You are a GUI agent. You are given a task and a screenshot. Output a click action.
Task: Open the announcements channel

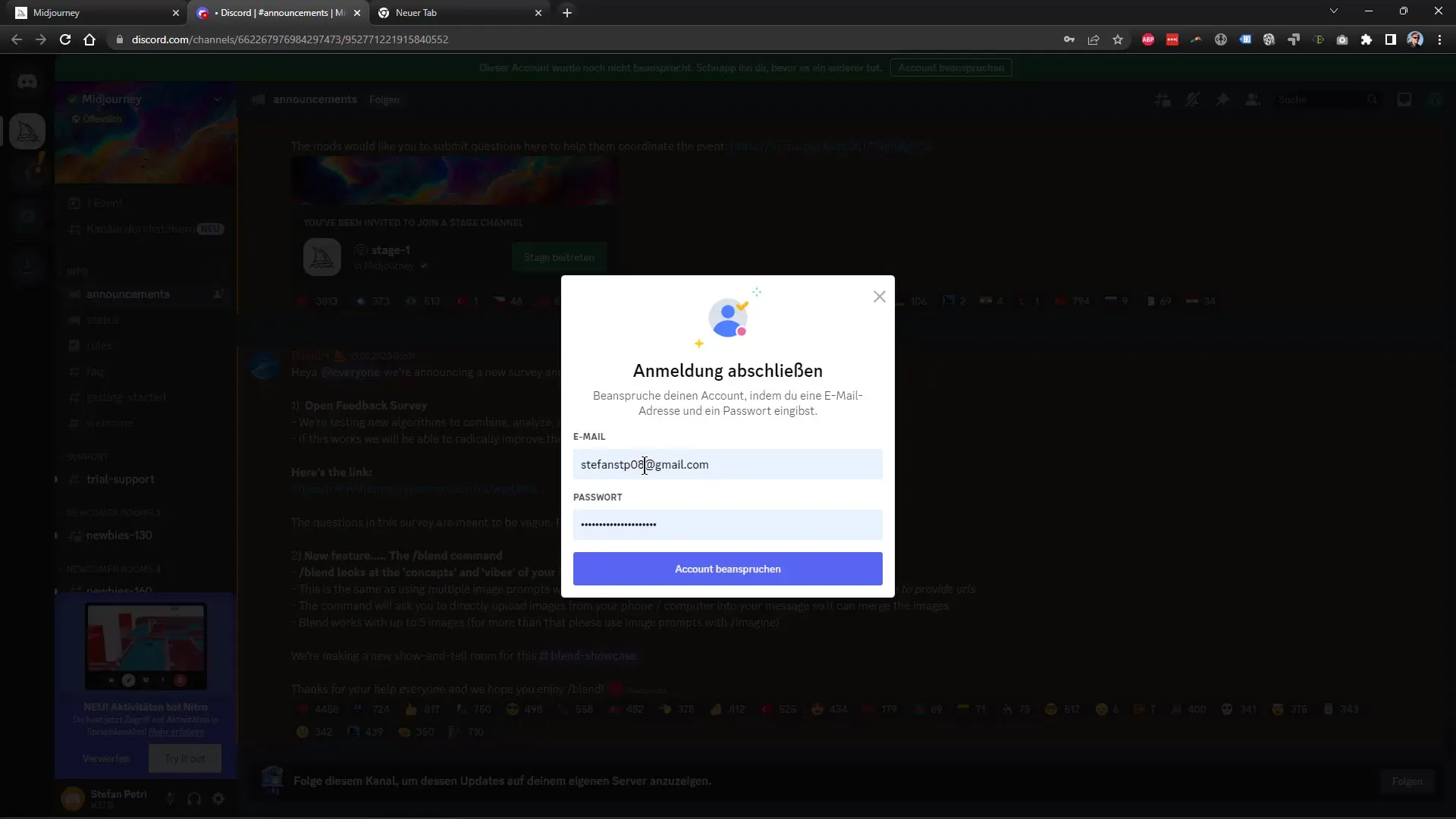146,294
